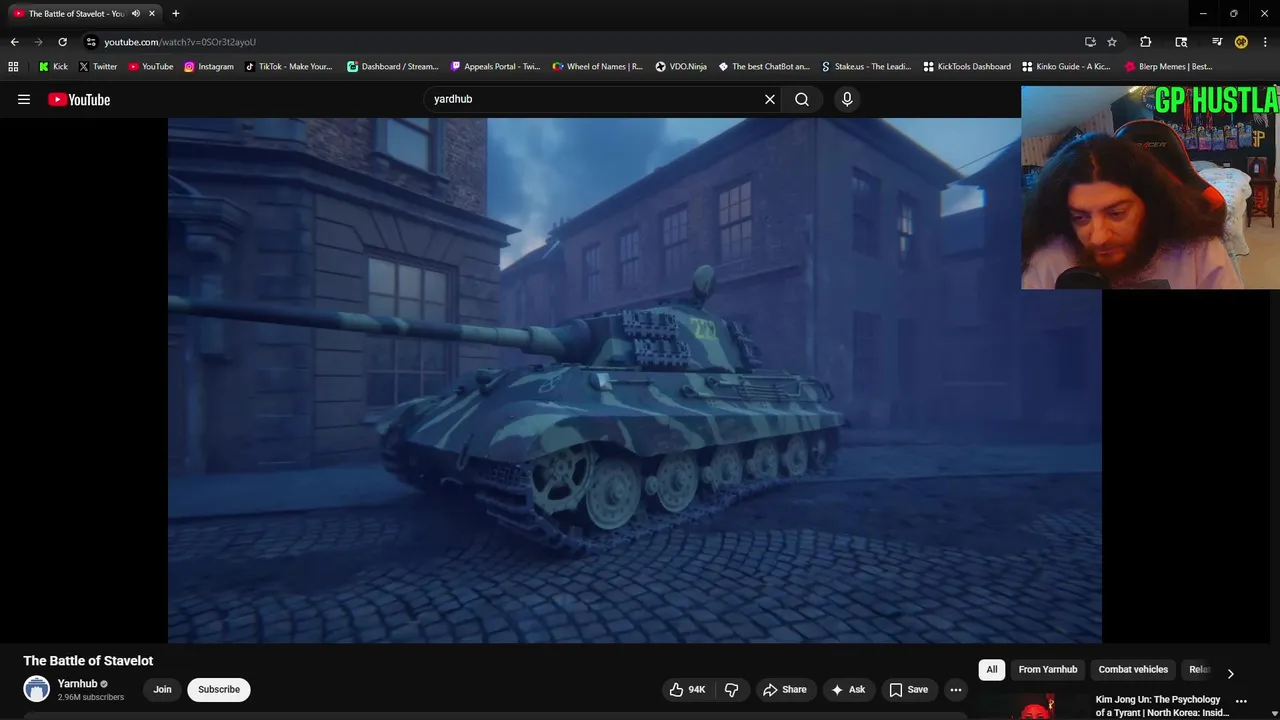The height and width of the screenshot is (720, 1280).
Task: Open The best ChatBot bookmark
Action: [x=764, y=67]
